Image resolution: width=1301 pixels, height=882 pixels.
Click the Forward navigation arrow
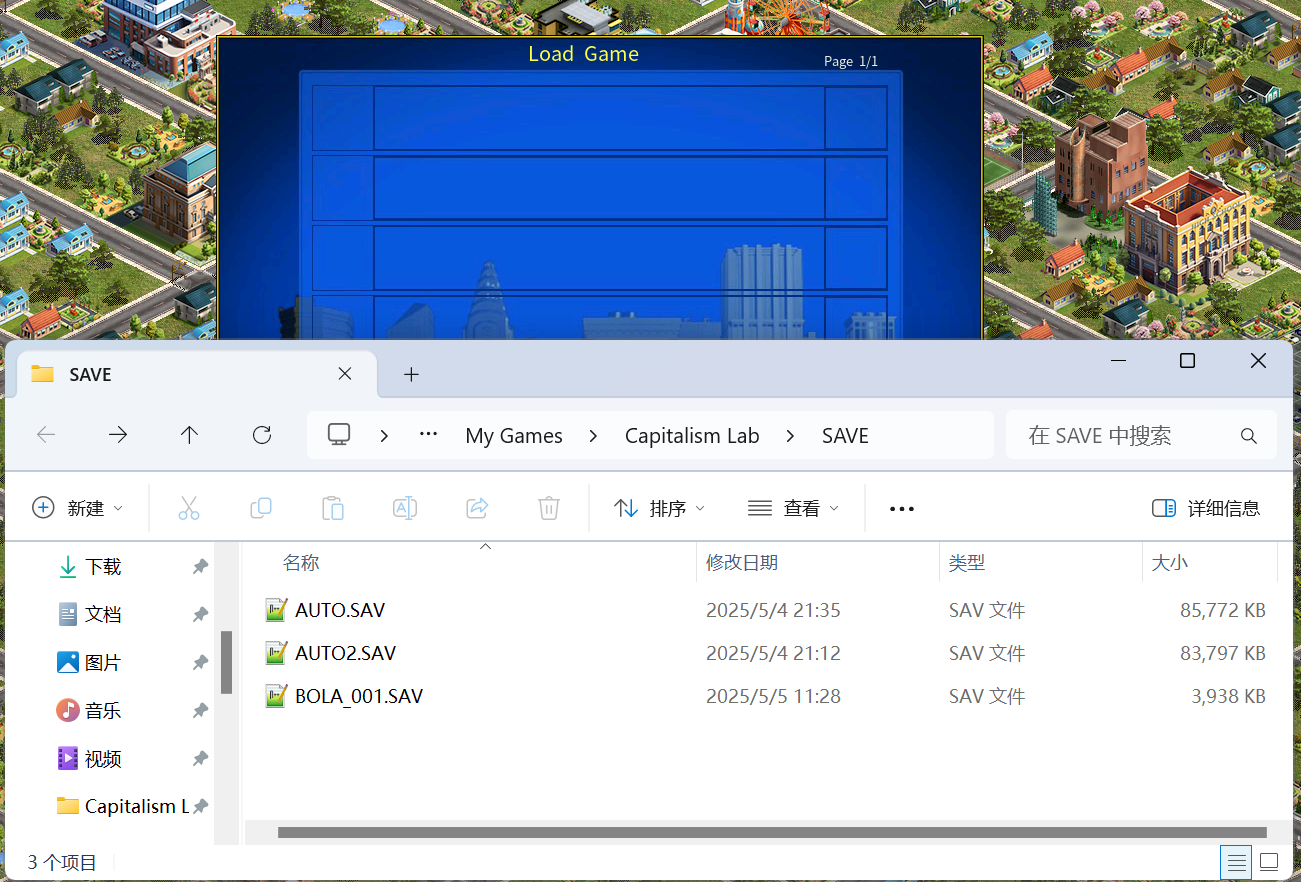pos(118,435)
